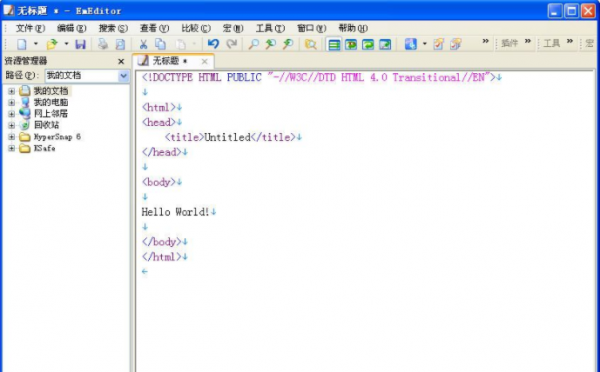This screenshot has width=600, height=372.
Task: Click the Hello World! text line
Action: [175, 212]
